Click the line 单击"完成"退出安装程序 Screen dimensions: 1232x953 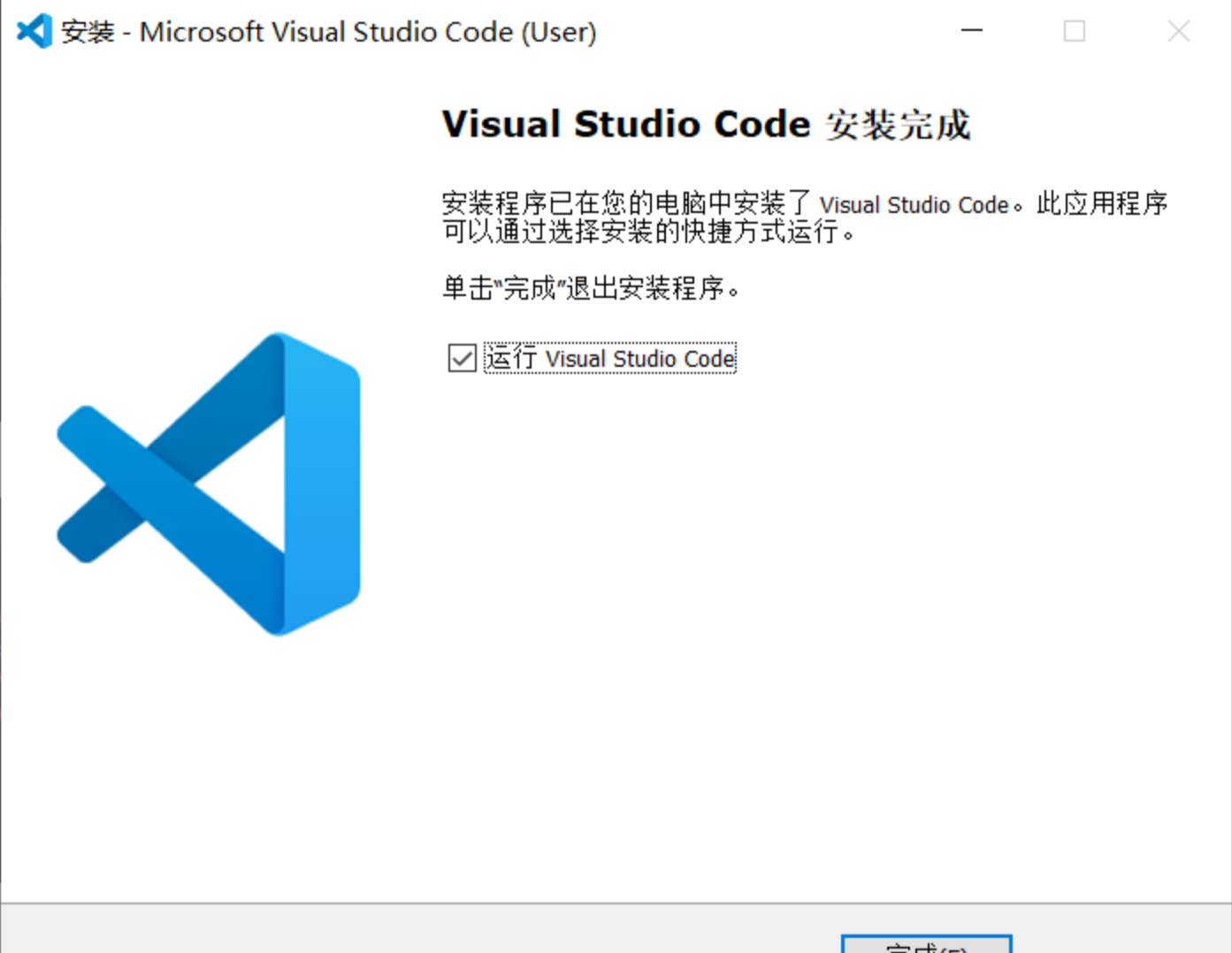coord(591,288)
